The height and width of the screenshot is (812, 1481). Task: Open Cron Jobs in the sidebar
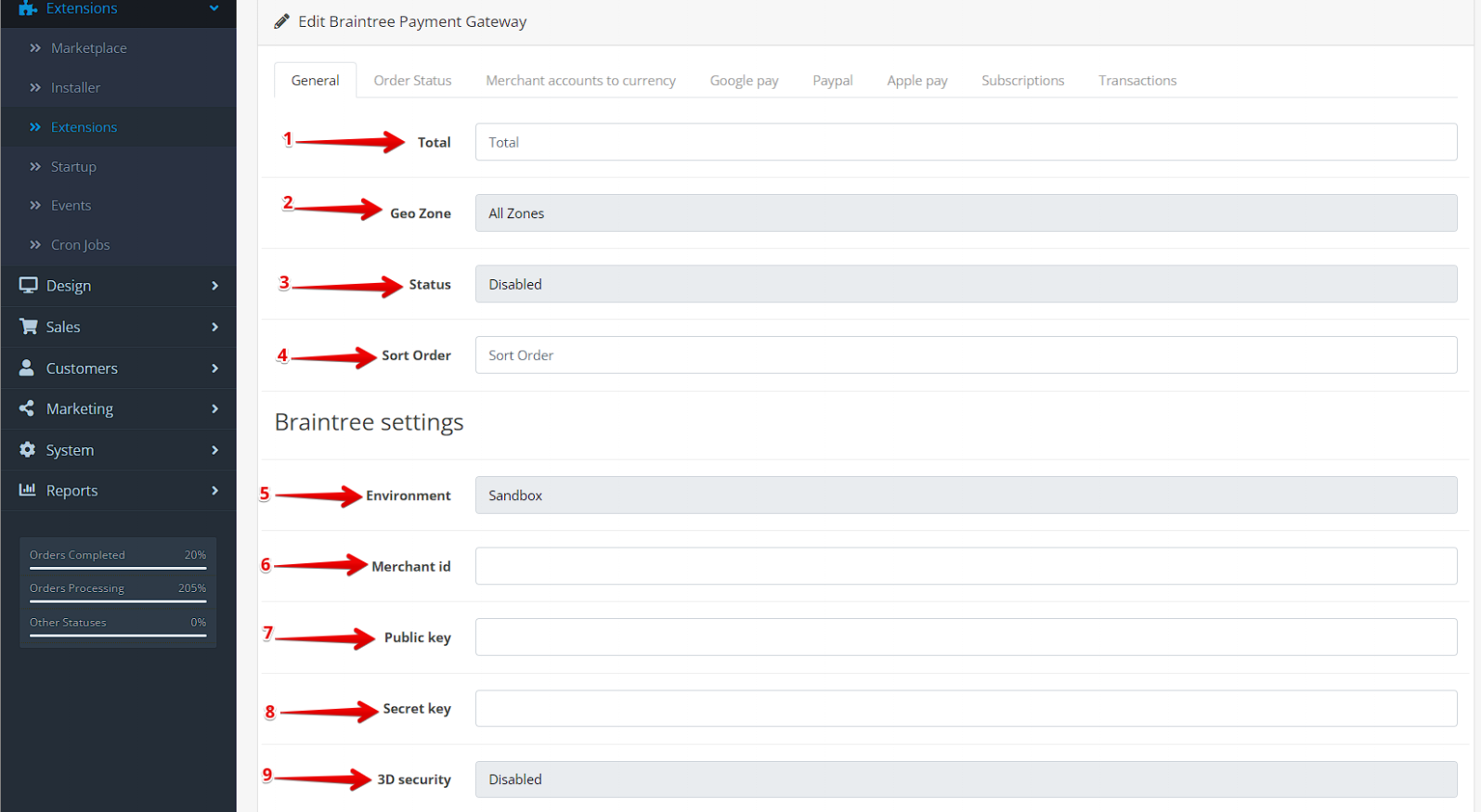click(x=80, y=245)
